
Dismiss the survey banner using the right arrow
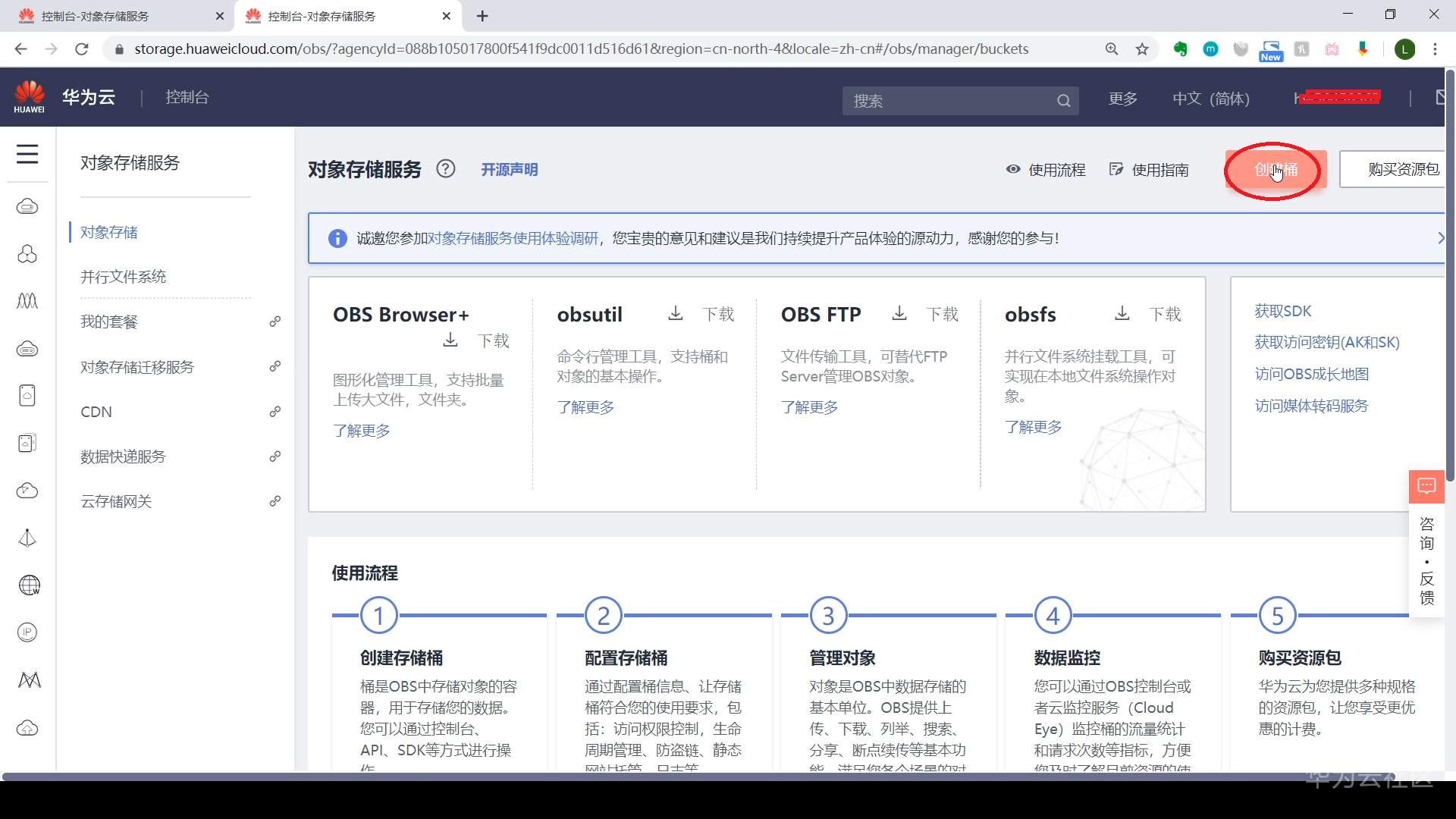click(x=1440, y=238)
